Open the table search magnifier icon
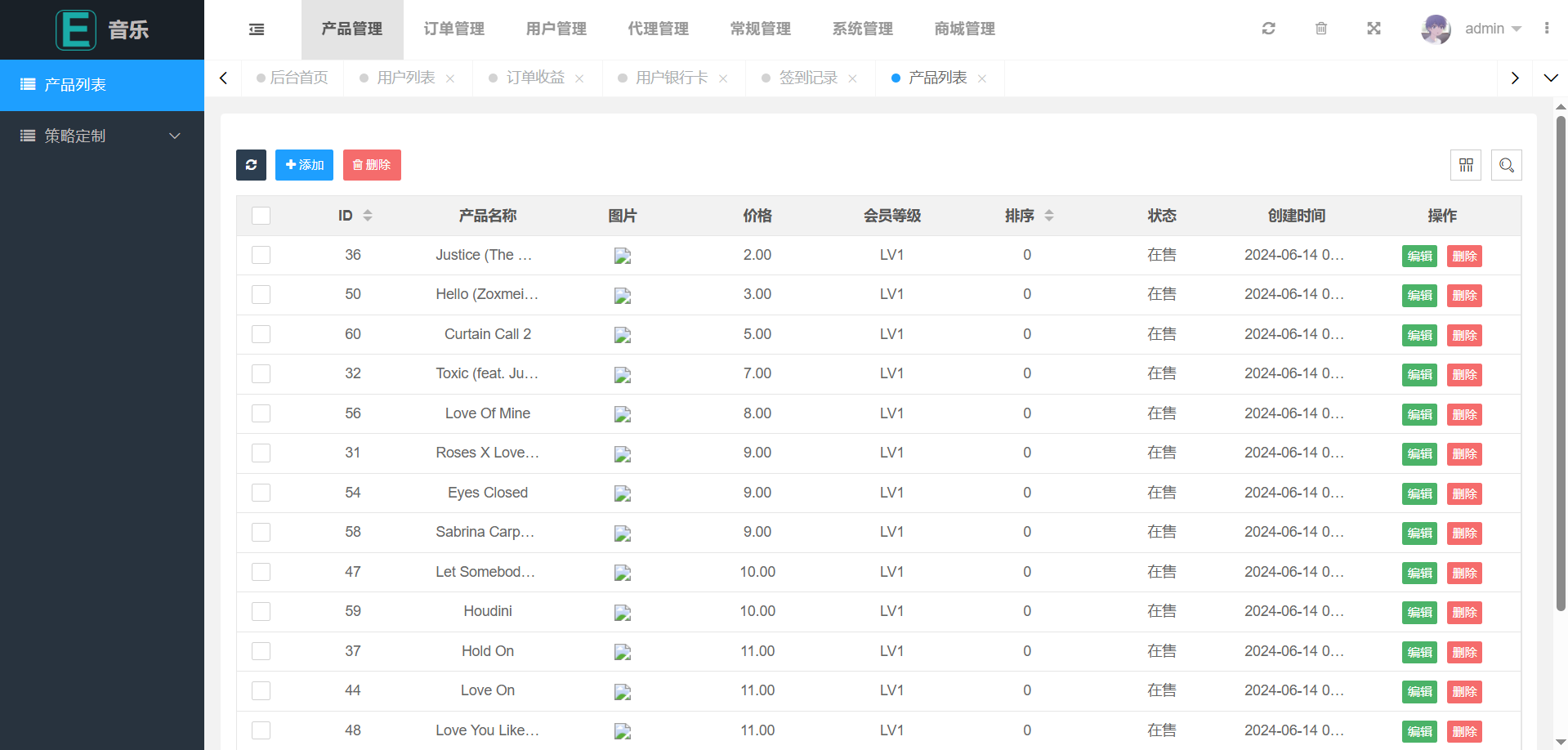 [1506, 165]
